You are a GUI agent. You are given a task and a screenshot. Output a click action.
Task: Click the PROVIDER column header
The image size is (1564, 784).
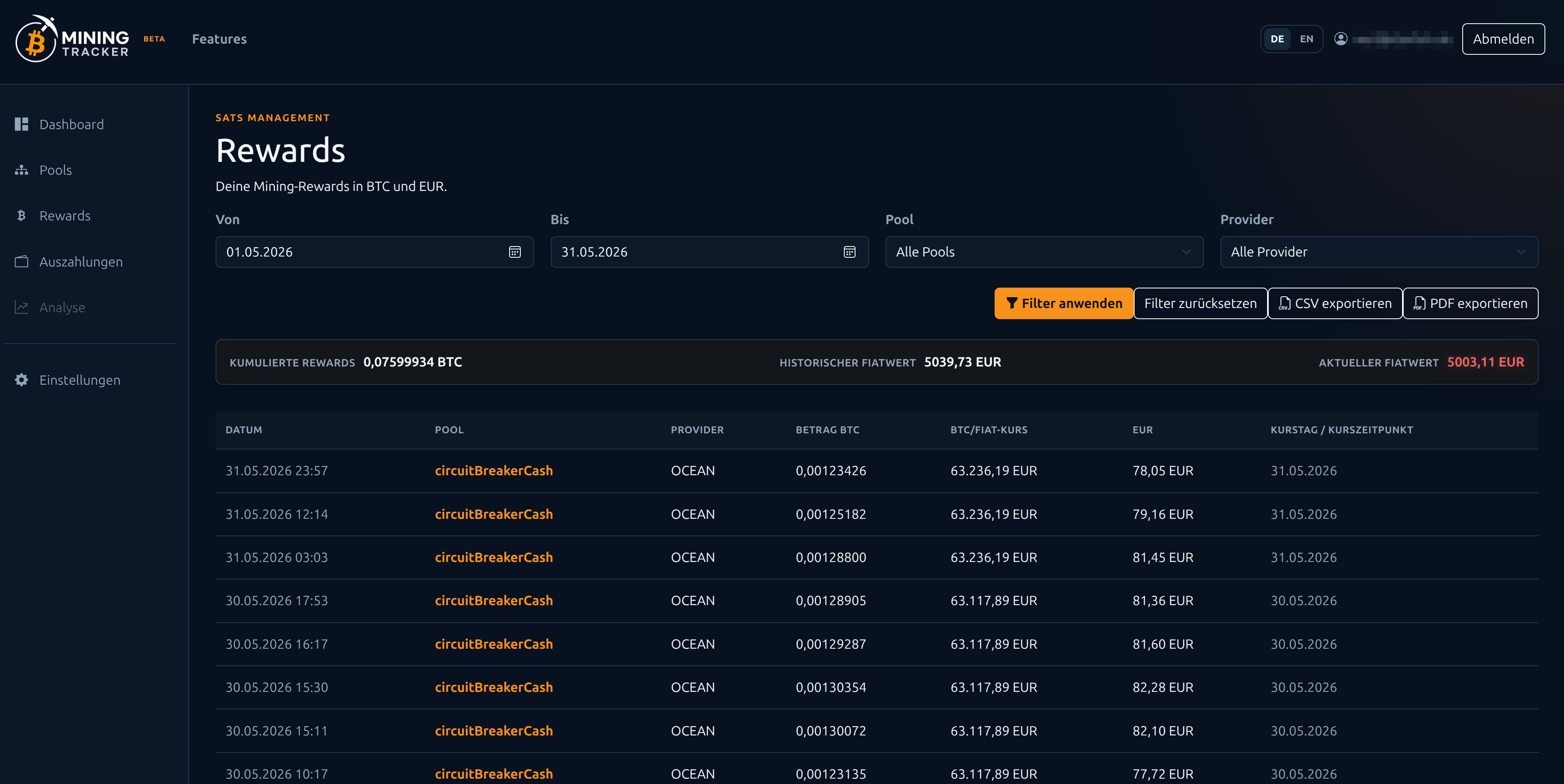[697, 430]
